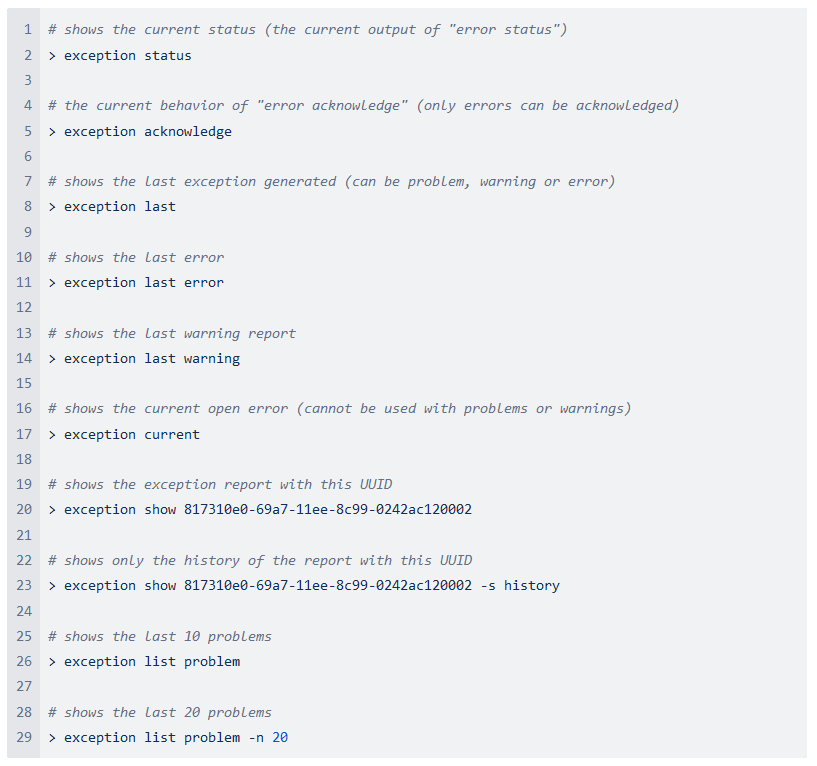Click the comment about "error acknowledge" behavior

[x=363, y=106]
